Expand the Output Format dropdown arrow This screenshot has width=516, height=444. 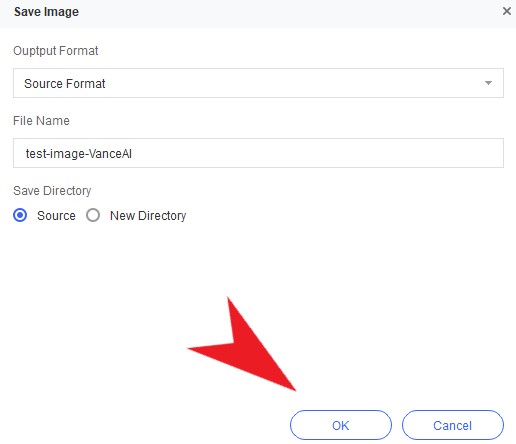pyautogui.click(x=488, y=83)
